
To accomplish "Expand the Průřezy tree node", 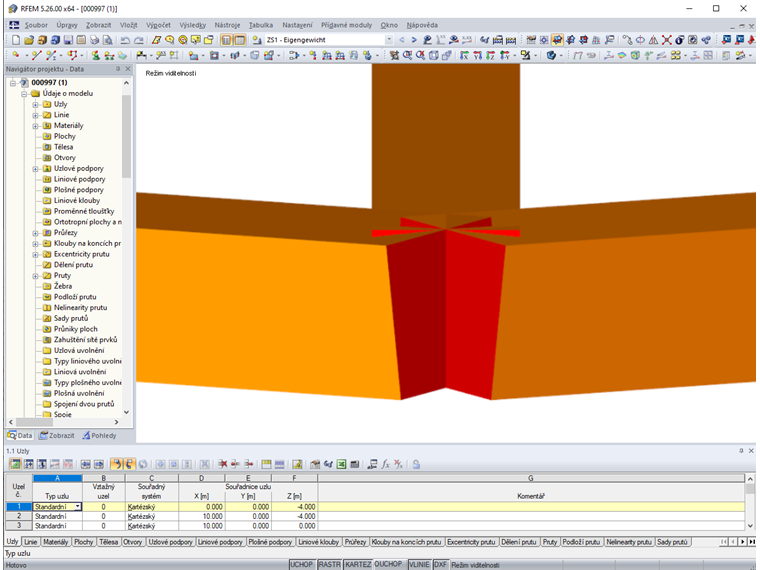I will tap(35, 233).
